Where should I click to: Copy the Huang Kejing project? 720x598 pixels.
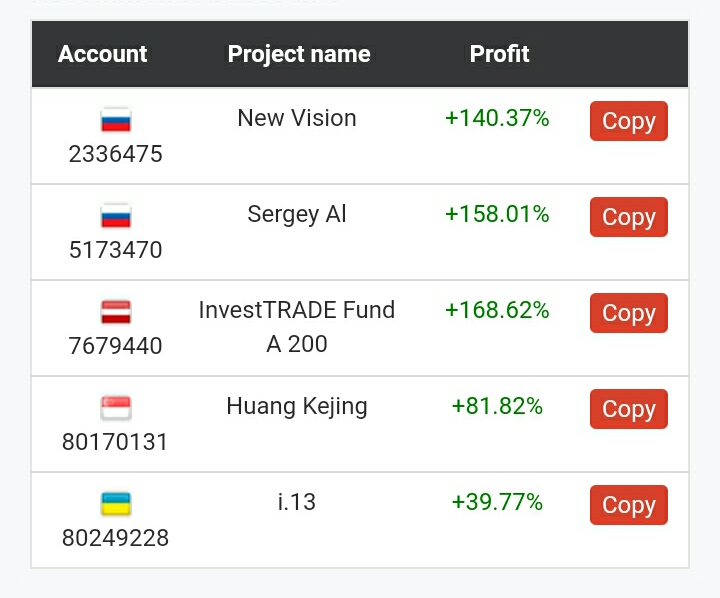click(x=629, y=409)
